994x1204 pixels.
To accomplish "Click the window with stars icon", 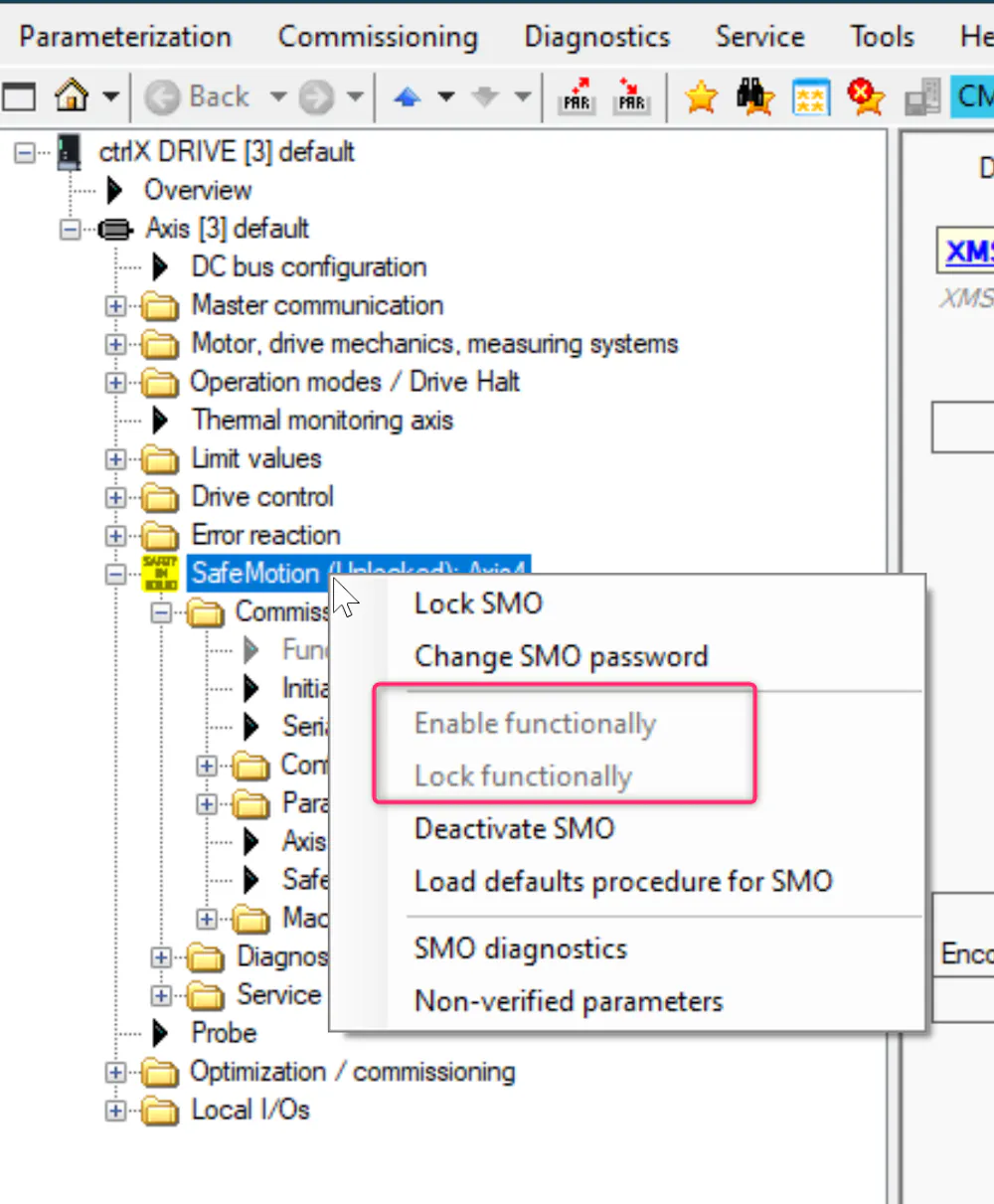I will (x=811, y=97).
